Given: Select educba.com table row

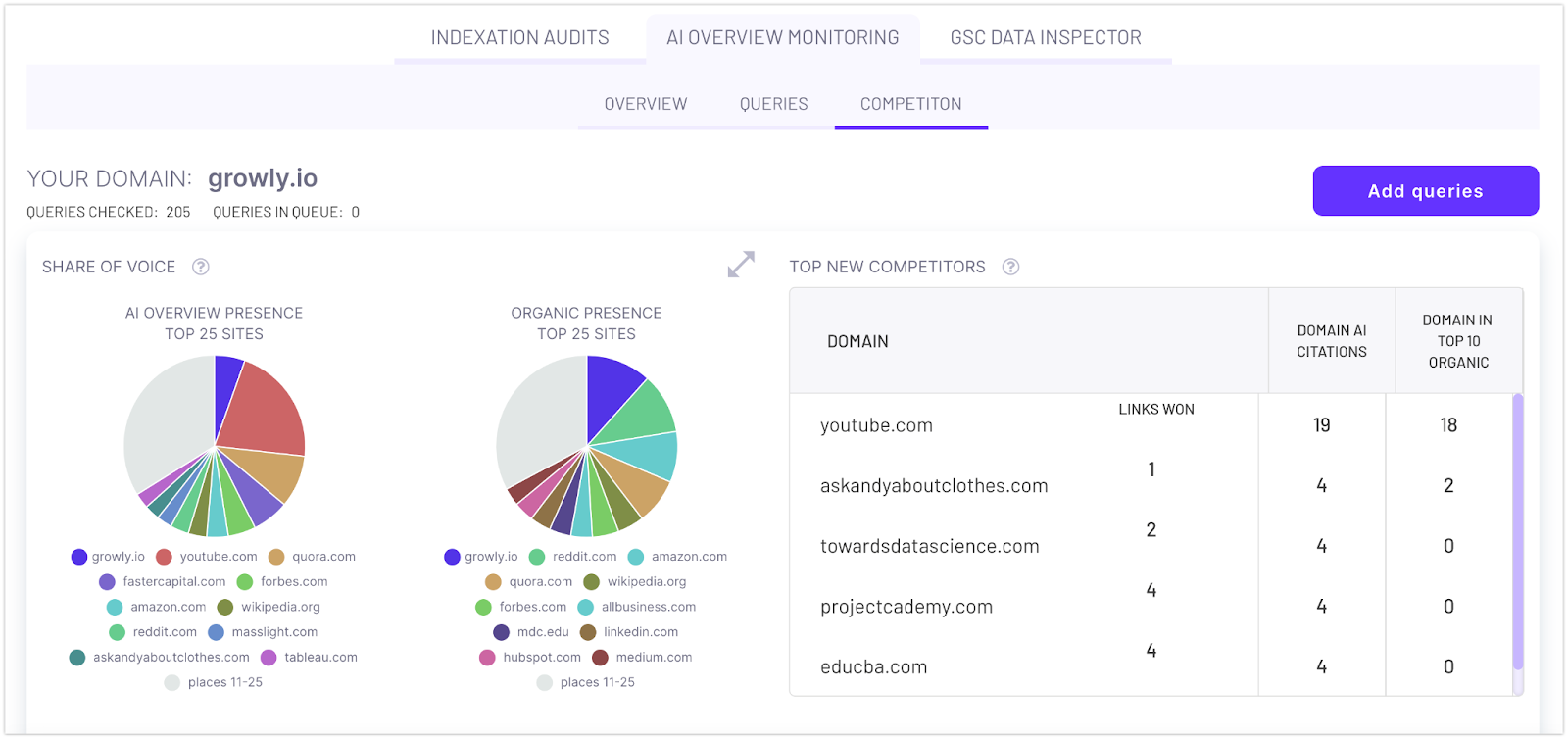Looking at the screenshot, I should pos(1151,667).
